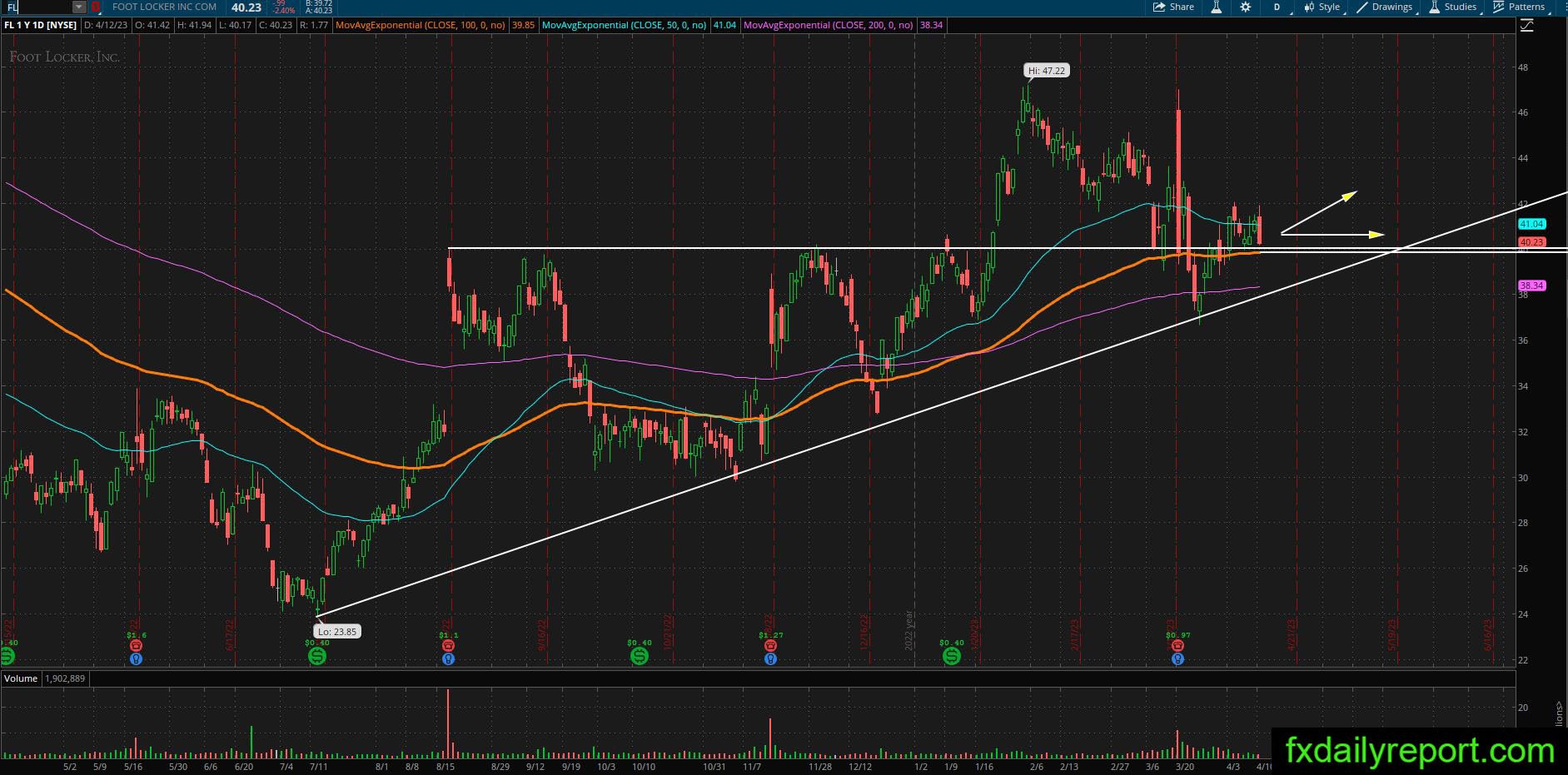Click the curve icon atop the price axis
Image resolution: width=1568 pixels, height=775 pixels.
[1526, 26]
